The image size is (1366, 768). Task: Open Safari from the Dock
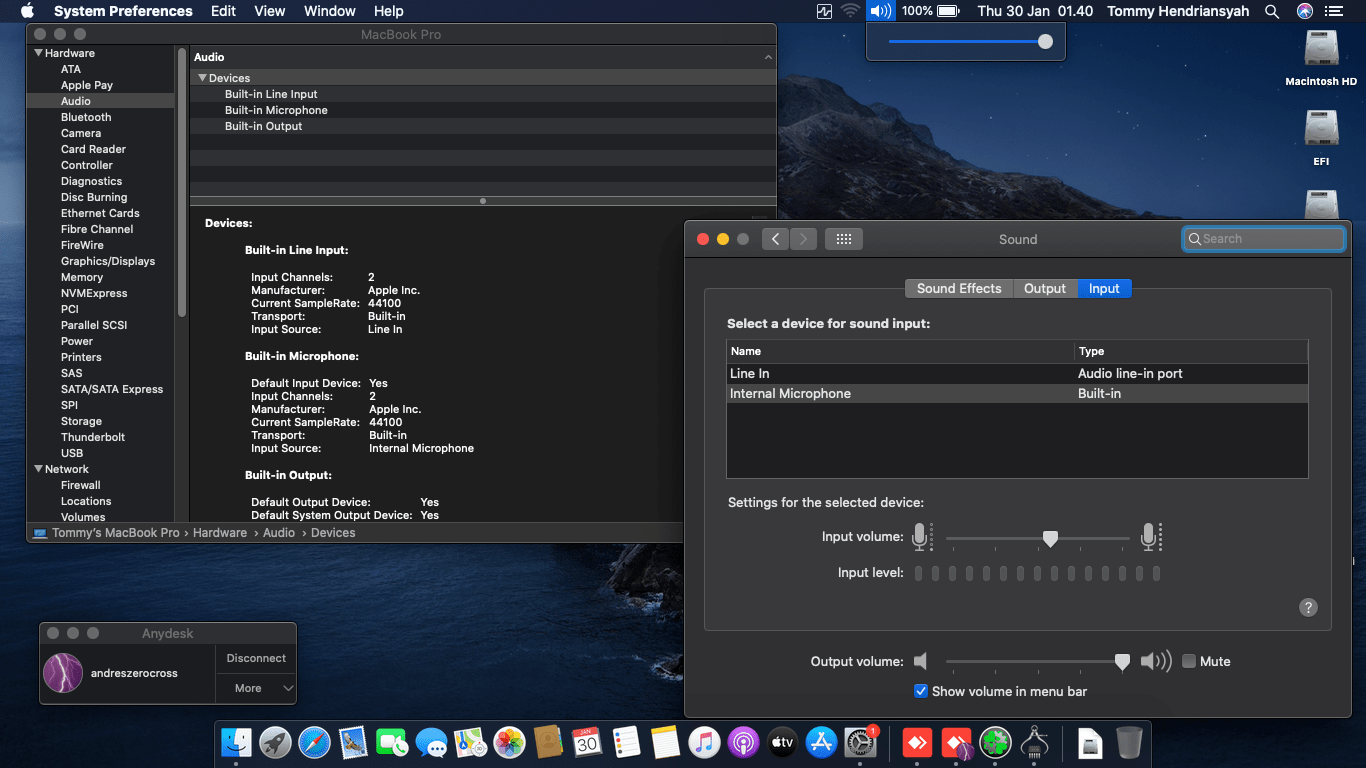tap(314, 743)
